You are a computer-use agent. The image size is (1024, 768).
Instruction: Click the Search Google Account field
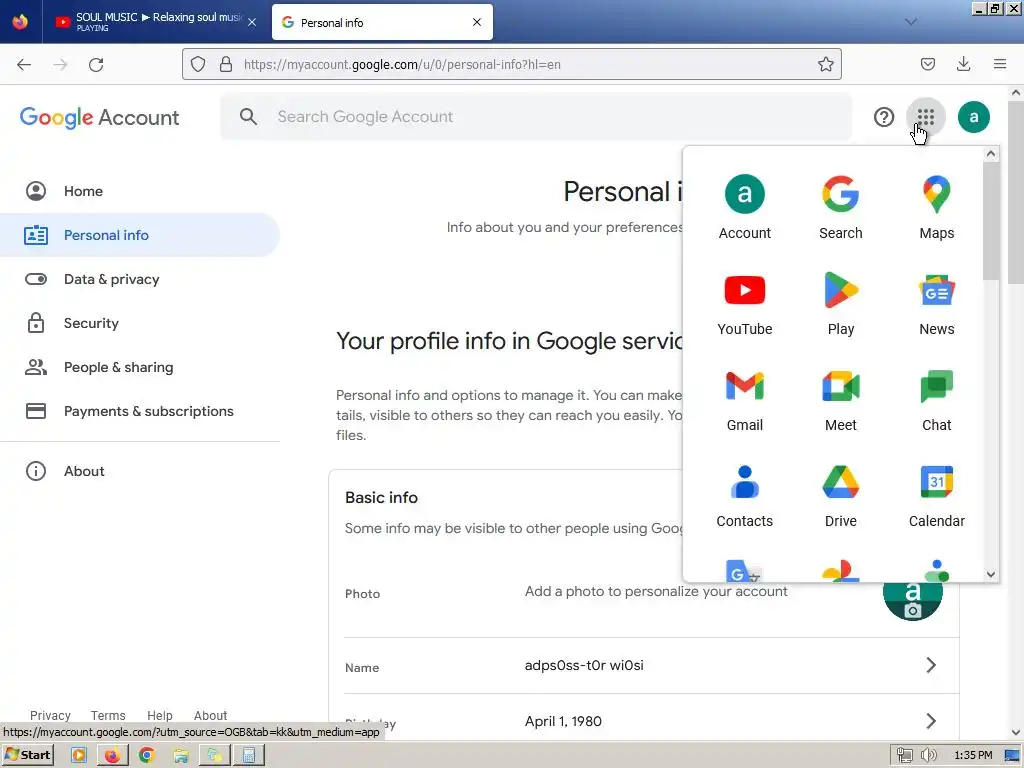pyautogui.click(x=536, y=117)
